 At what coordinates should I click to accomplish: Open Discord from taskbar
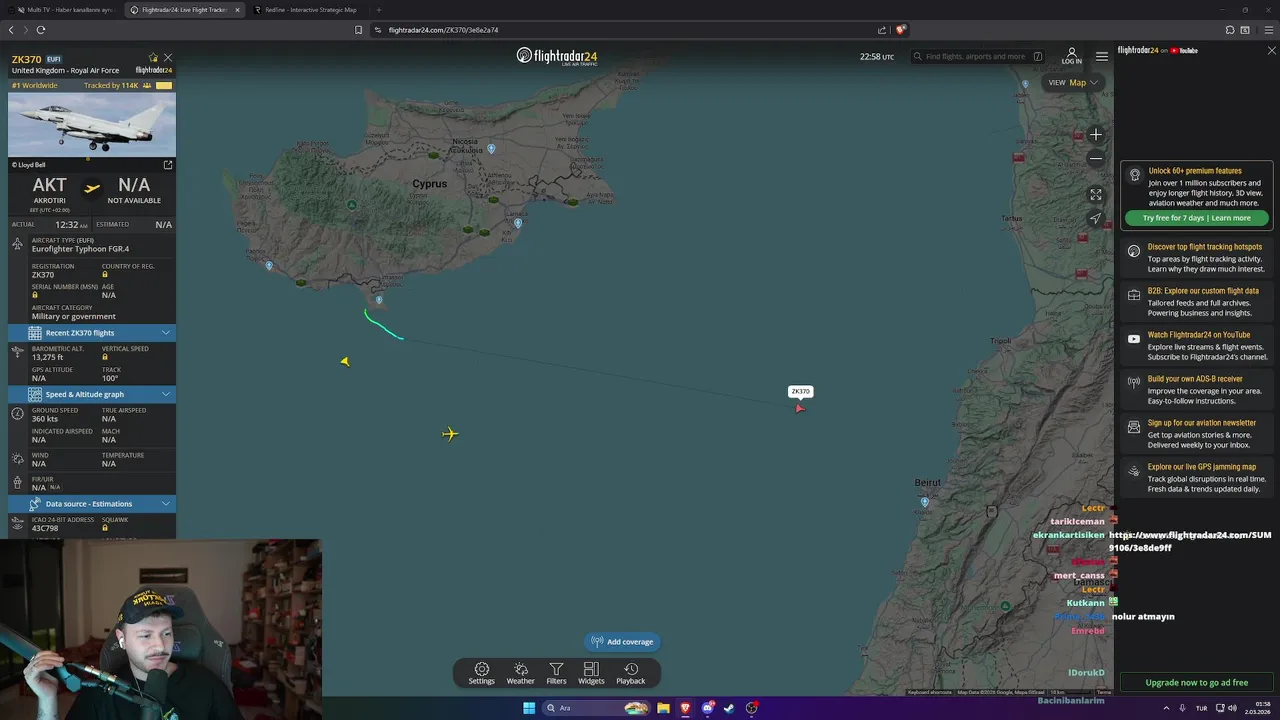[x=707, y=708]
